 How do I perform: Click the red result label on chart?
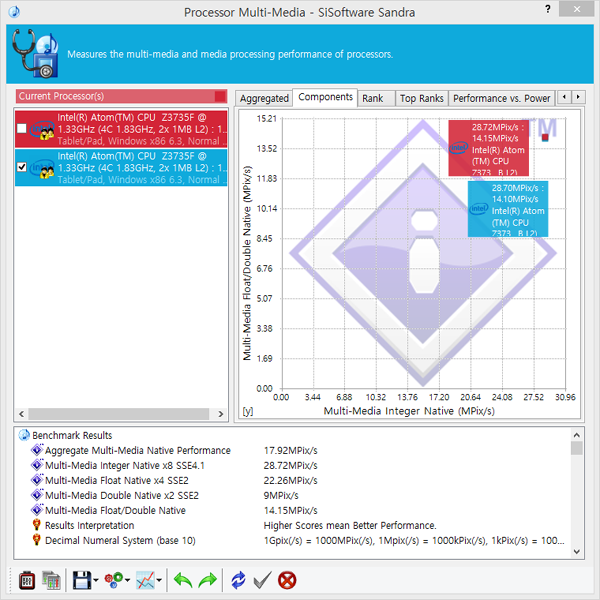(489, 148)
